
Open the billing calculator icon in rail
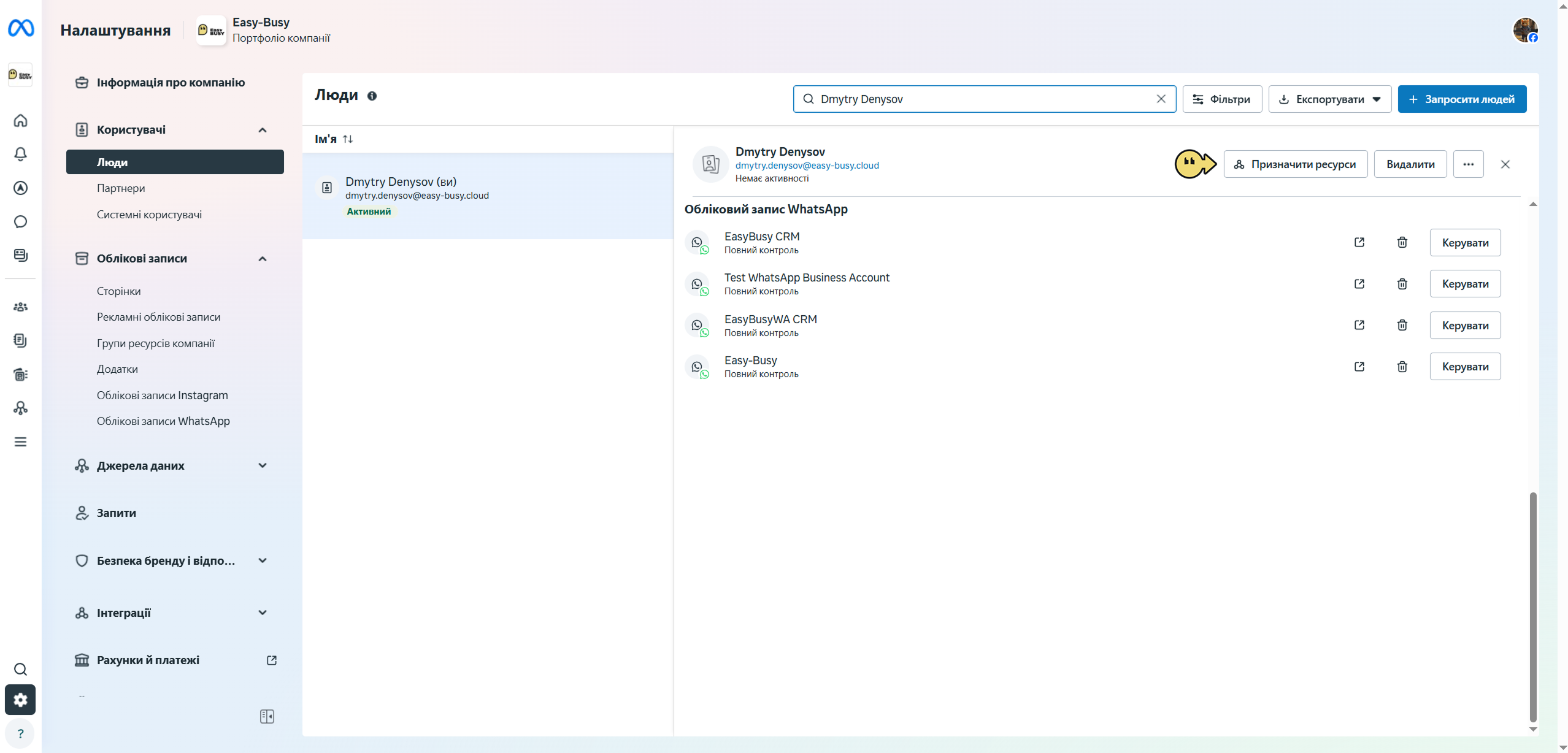point(20,374)
